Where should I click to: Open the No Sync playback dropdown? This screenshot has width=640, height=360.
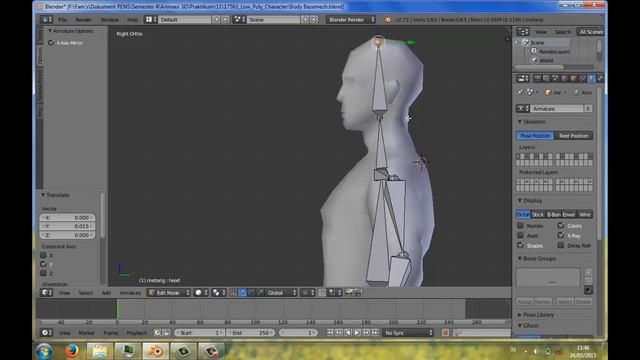[408, 333]
